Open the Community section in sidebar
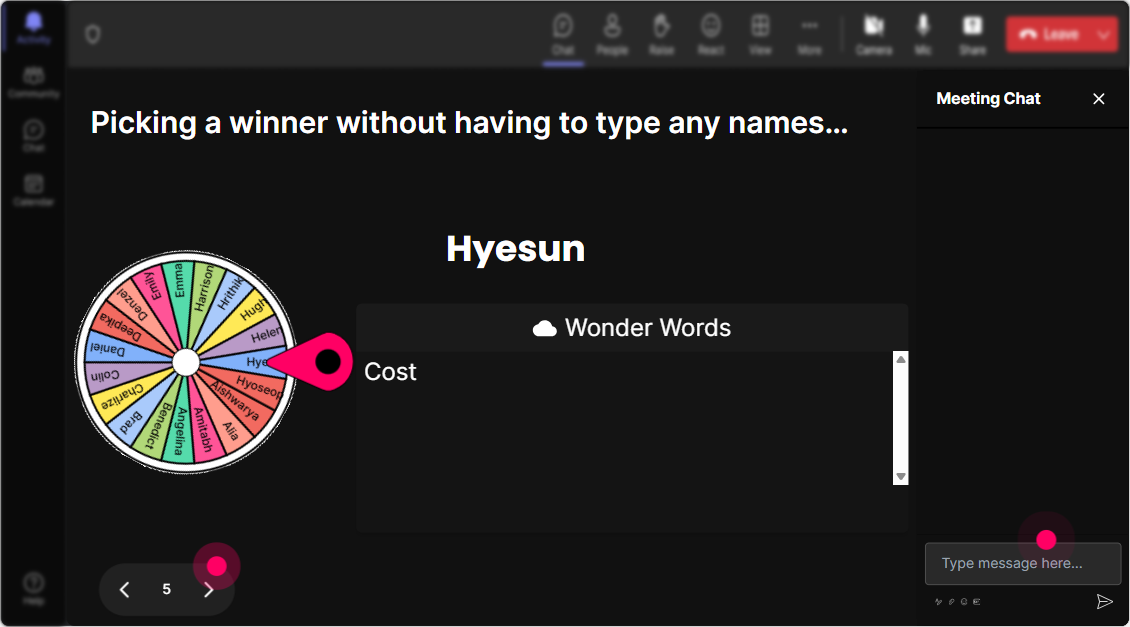Viewport: 1130px width, 627px height. coord(33,81)
